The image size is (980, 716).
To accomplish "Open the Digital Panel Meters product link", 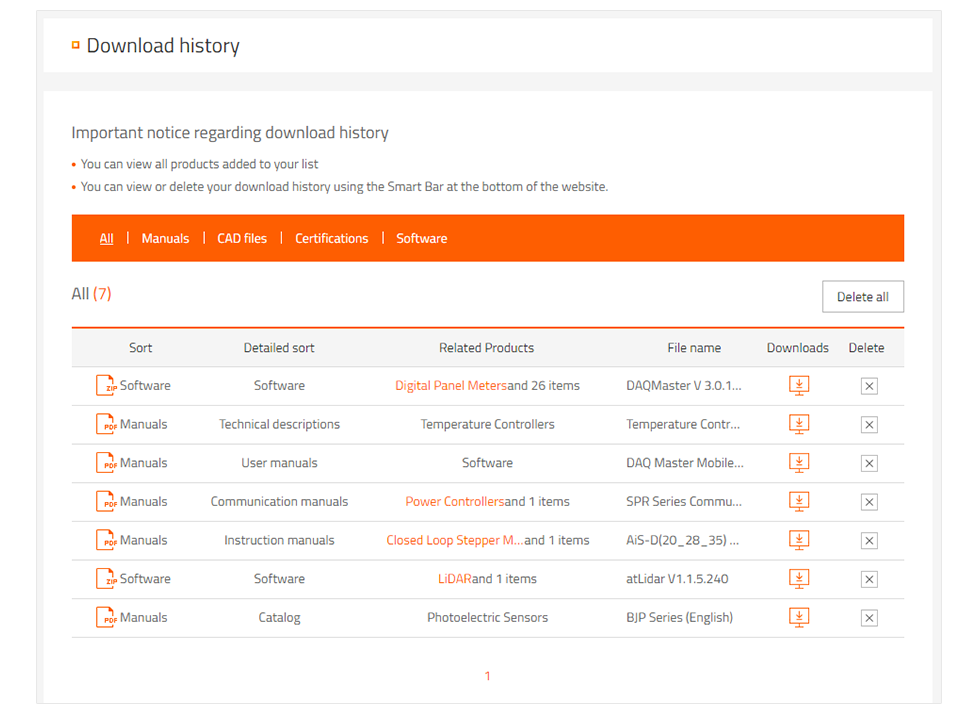I will click(451, 386).
